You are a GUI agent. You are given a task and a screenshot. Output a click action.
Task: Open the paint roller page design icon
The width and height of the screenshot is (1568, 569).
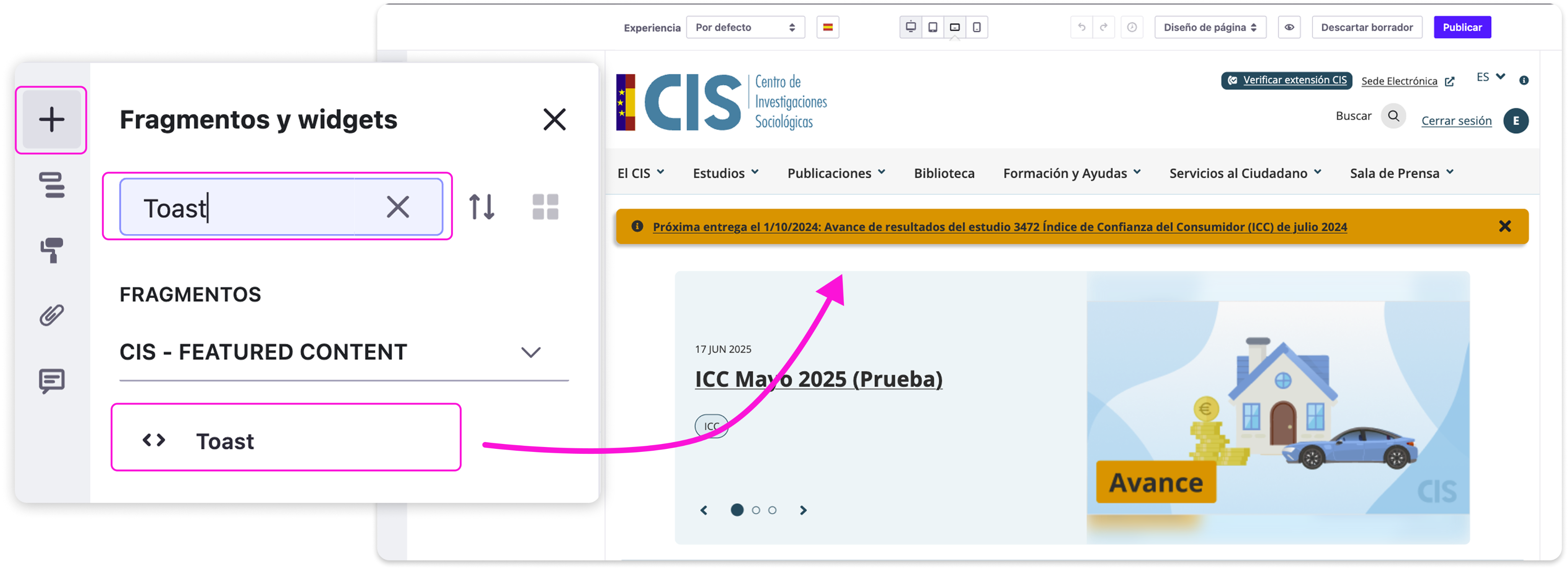pos(52,250)
